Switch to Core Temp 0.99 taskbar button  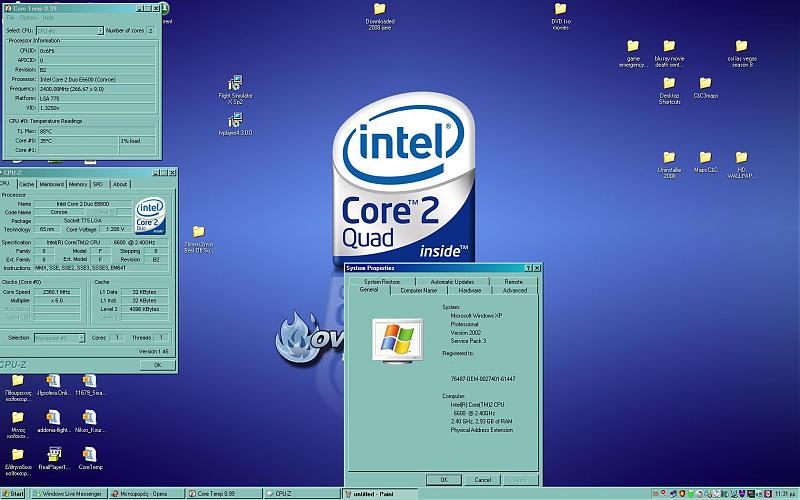pos(224,493)
